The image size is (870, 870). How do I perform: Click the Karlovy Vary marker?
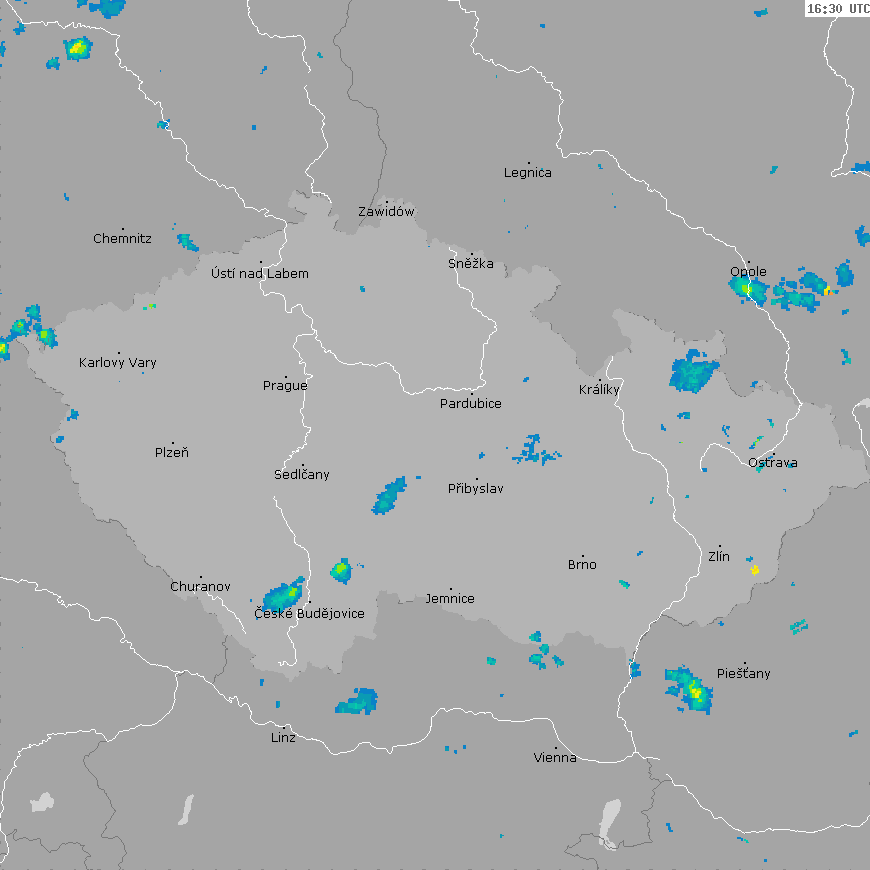118,353
